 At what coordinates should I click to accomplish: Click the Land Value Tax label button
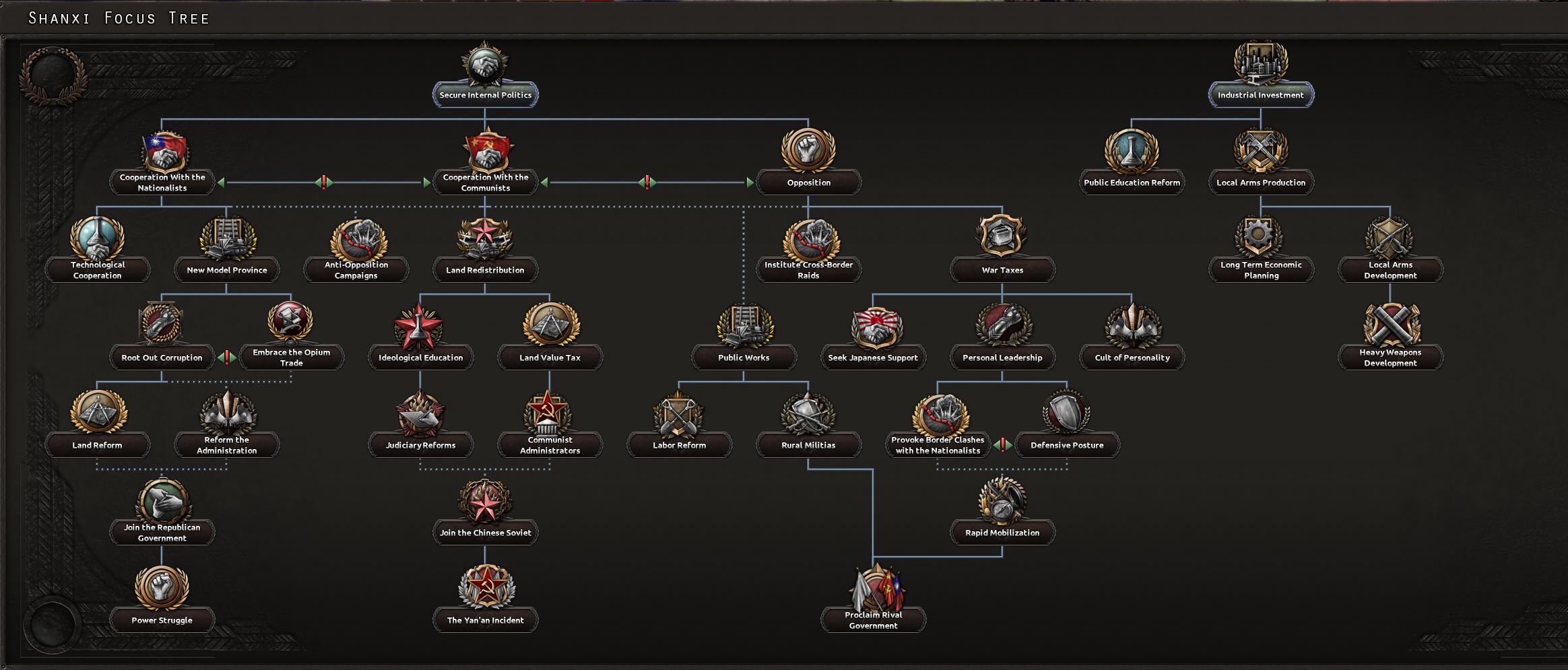click(x=550, y=358)
